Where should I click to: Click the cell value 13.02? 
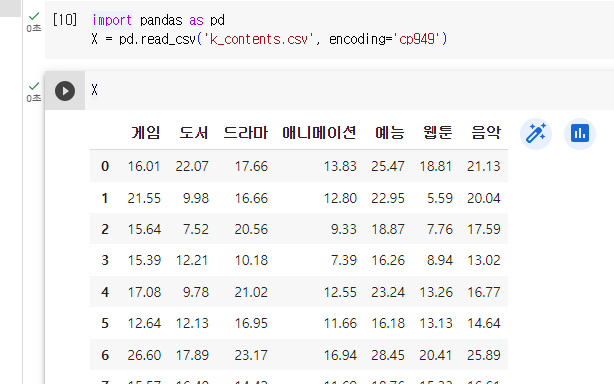pos(484,260)
